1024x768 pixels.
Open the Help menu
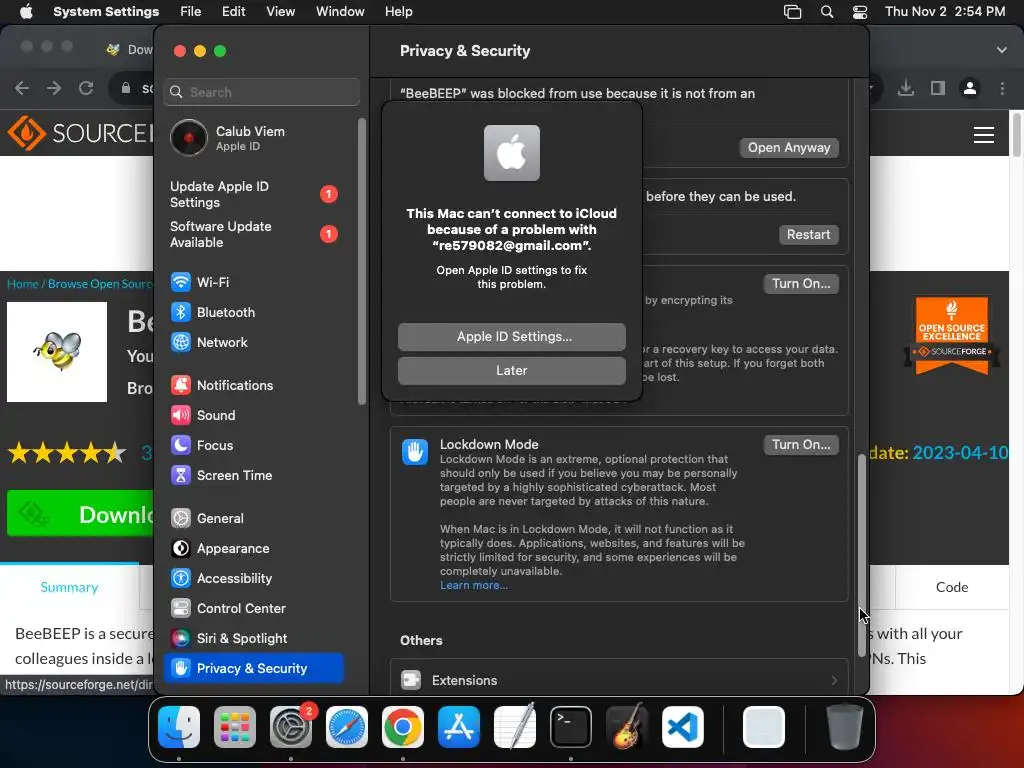tap(398, 12)
